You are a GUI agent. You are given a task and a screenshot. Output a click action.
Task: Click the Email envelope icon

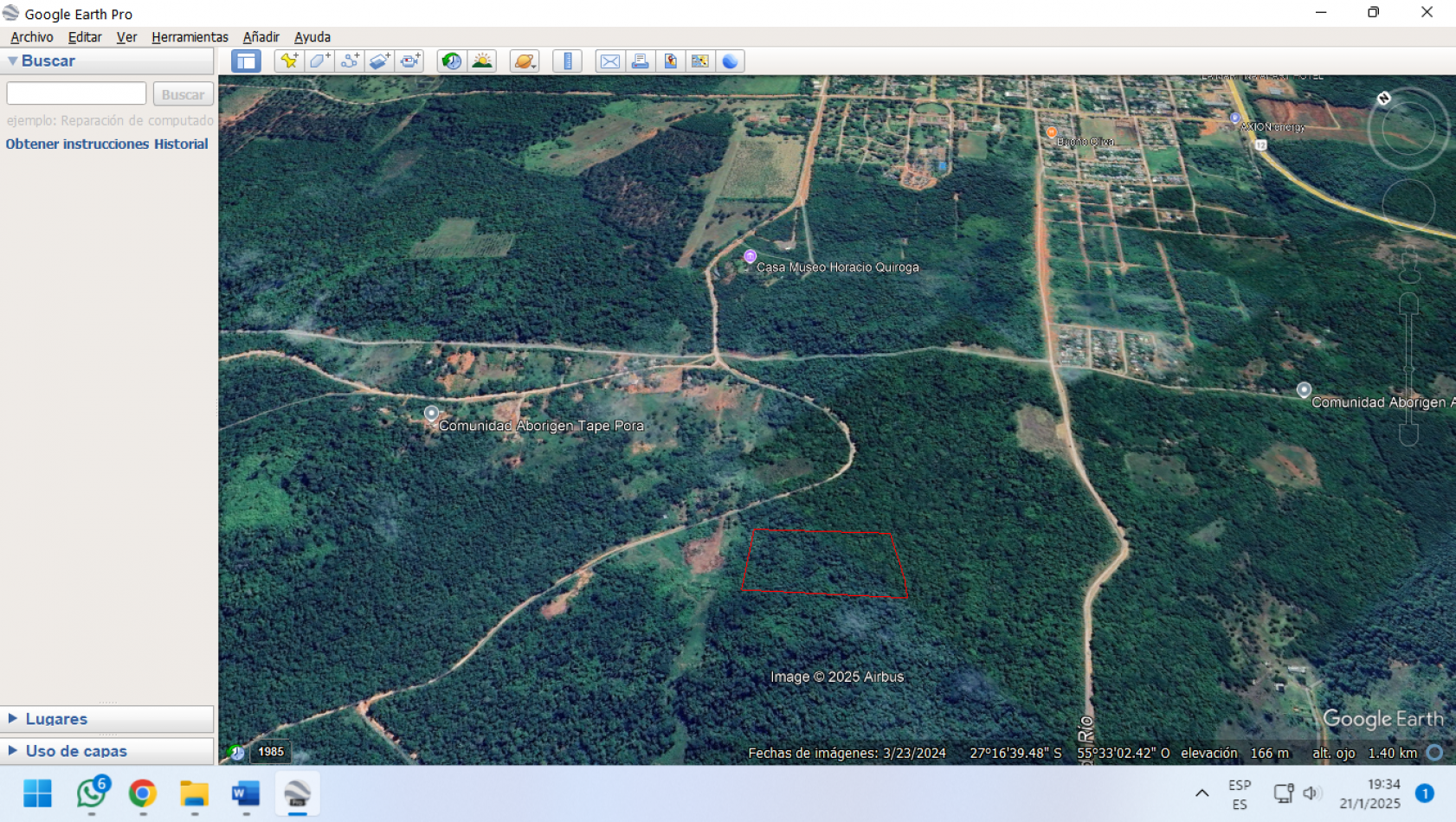point(610,61)
